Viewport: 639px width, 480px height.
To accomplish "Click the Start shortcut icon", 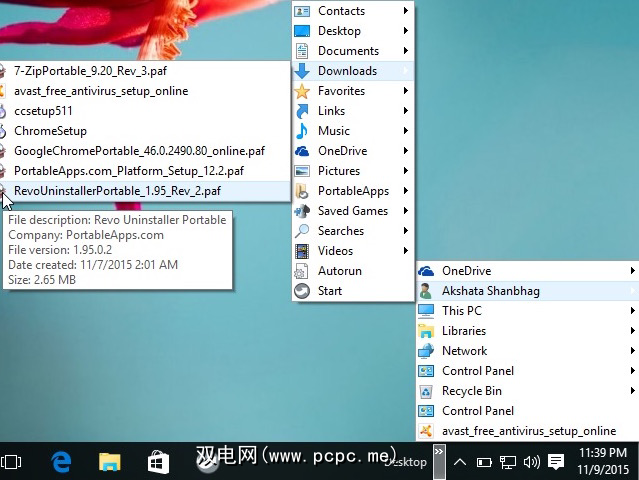I will coord(302,291).
